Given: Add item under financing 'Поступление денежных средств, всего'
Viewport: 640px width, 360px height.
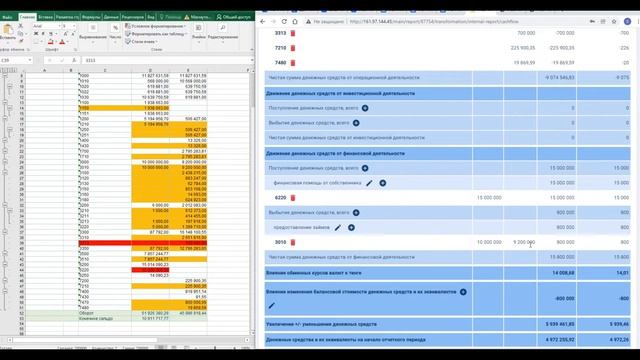Looking at the screenshot, I should (365, 168).
